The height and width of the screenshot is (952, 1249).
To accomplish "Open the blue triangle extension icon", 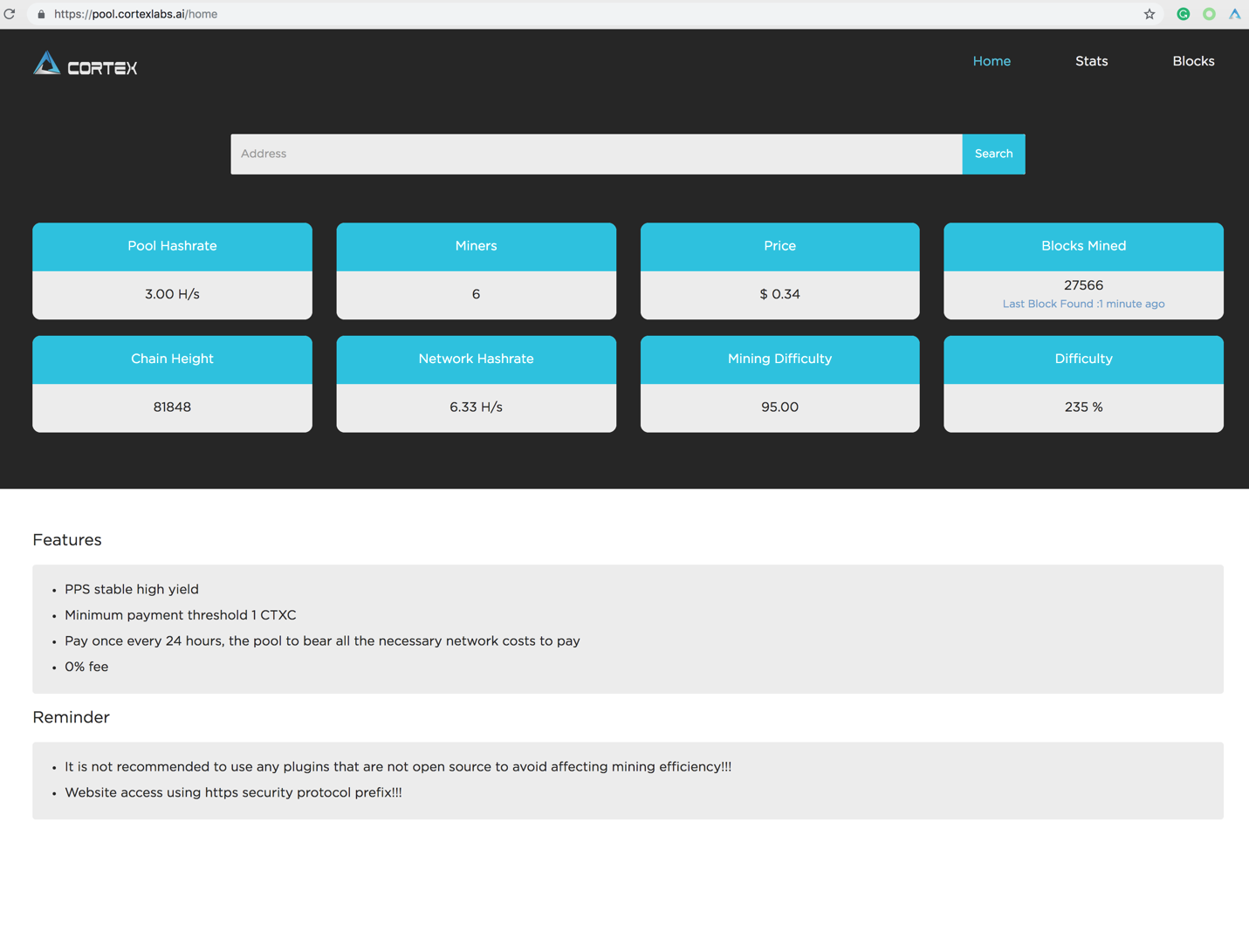I will click(1234, 14).
